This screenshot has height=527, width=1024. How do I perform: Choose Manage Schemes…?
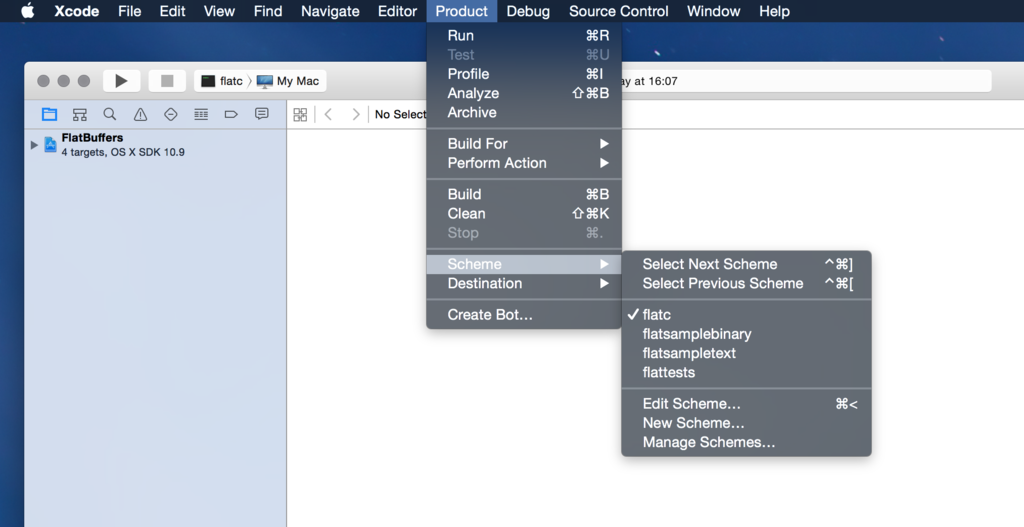[x=746, y=442]
